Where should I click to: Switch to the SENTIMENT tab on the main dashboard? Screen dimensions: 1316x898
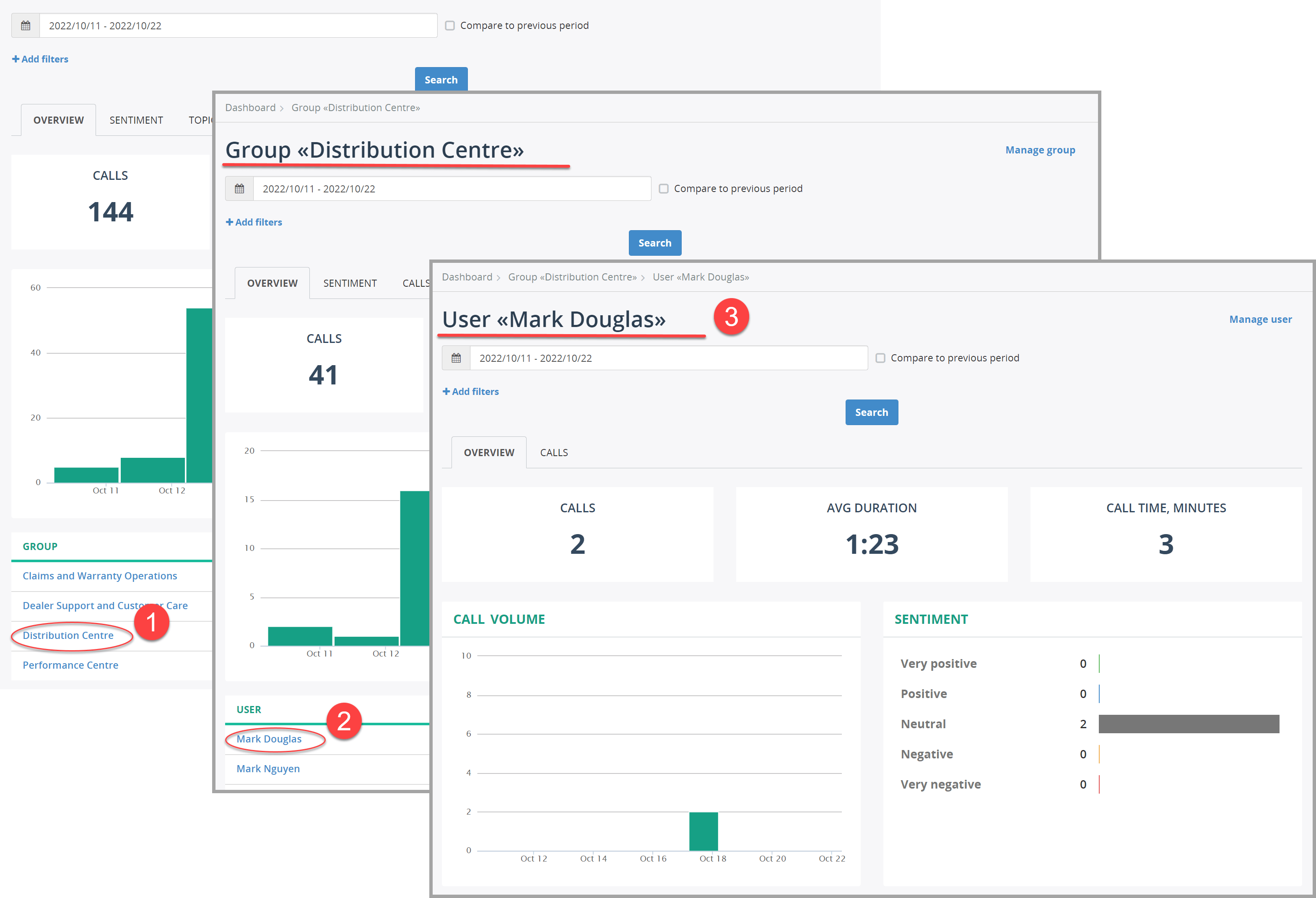click(x=136, y=119)
